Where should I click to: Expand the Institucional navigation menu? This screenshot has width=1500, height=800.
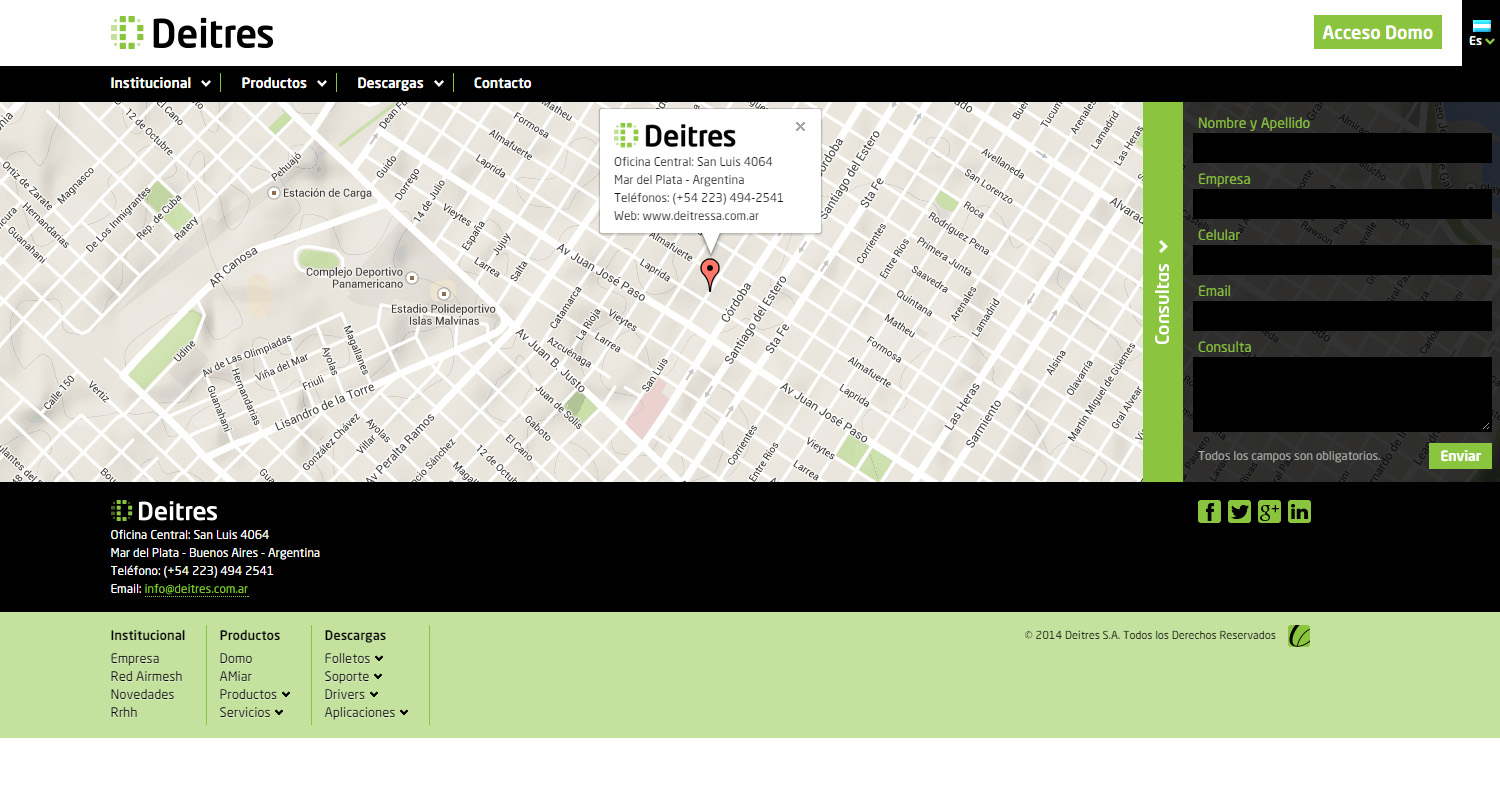click(160, 83)
